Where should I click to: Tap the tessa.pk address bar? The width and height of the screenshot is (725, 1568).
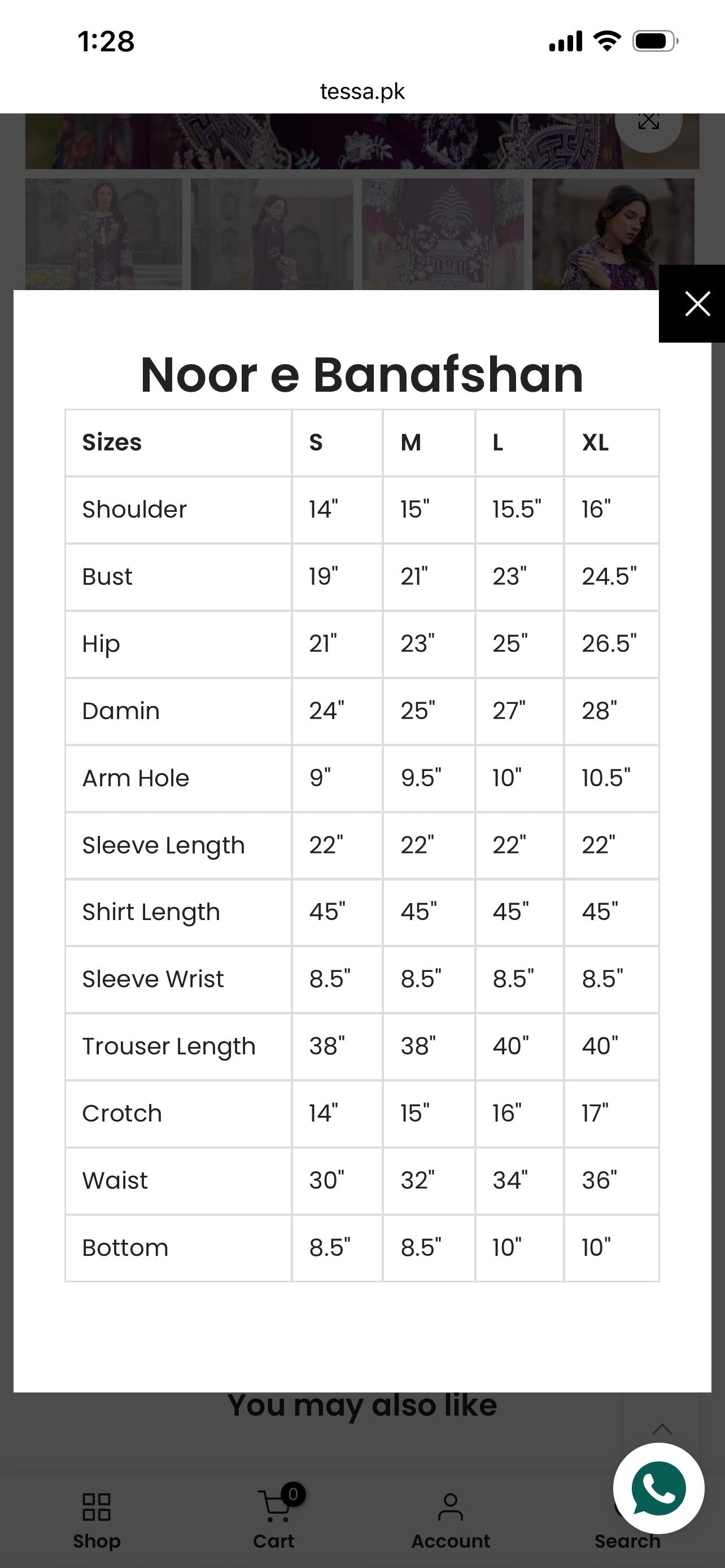(362, 91)
